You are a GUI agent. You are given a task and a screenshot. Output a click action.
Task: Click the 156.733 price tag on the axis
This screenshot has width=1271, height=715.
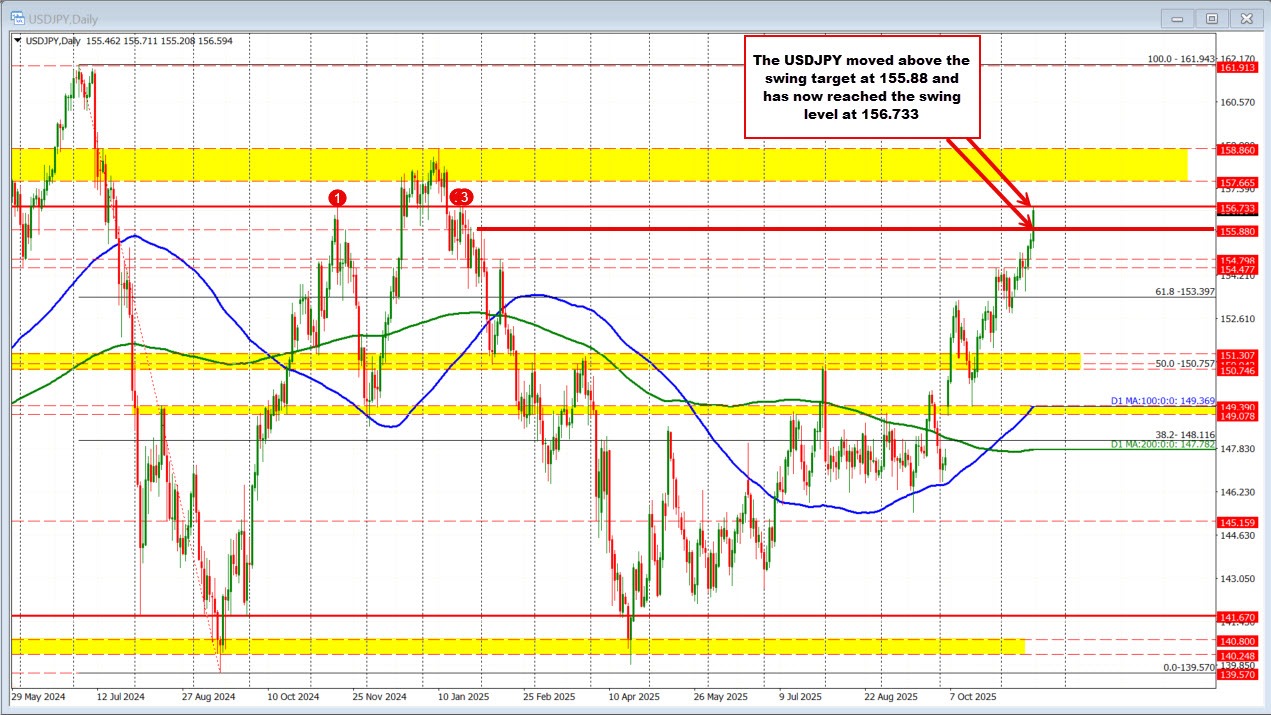pos(1239,209)
